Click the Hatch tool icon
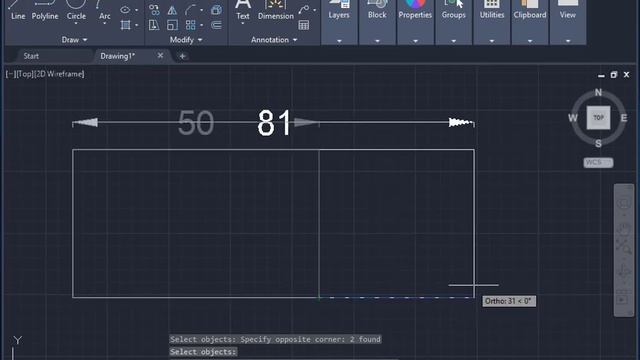The width and height of the screenshot is (640, 360). pyautogui.click(x=125, y=25)
